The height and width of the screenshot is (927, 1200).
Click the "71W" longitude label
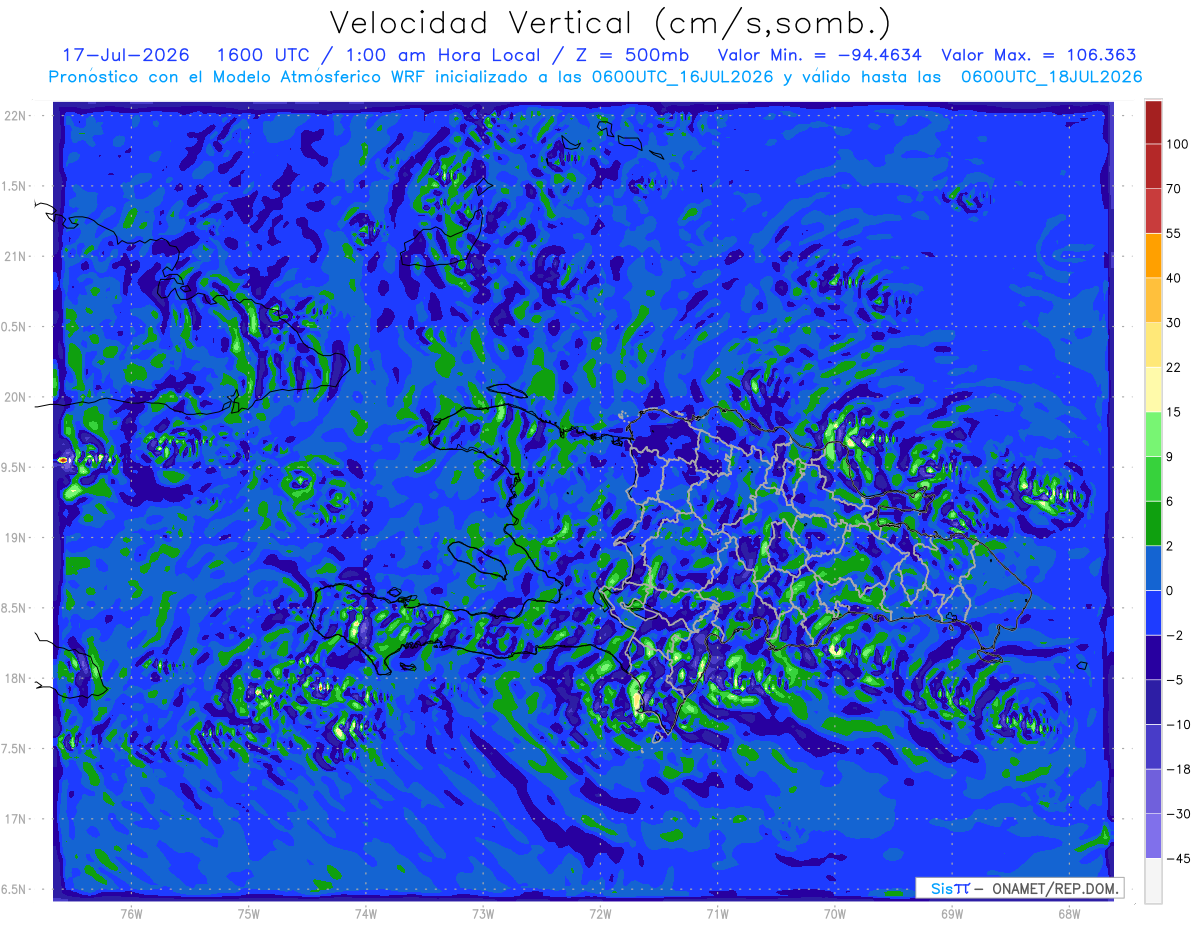tap(717, 912)
